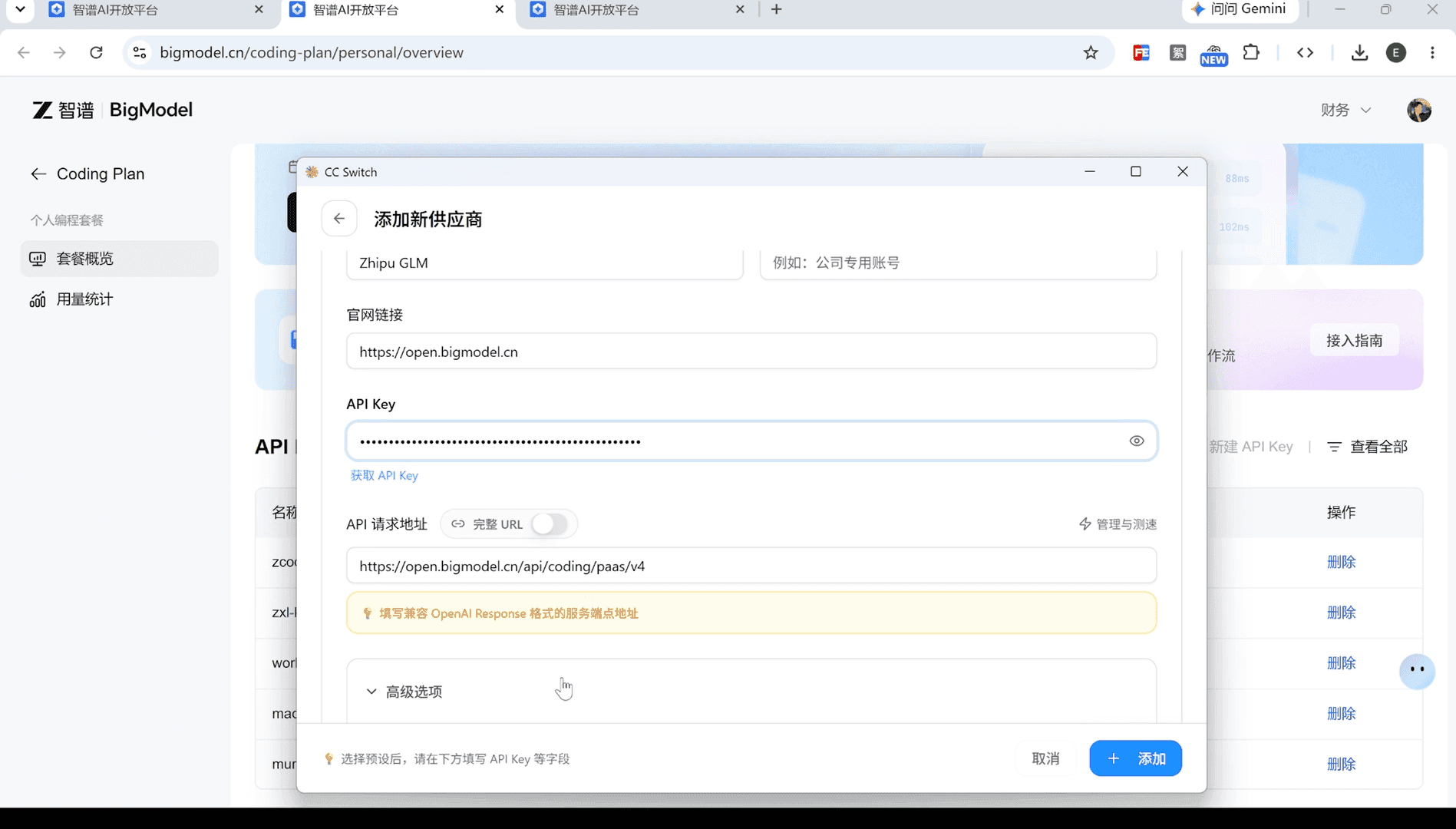This screenshot has width=1456, height=829.
Task: Select 套餐概览 in sidebar
Action: [x=119, y=259]
